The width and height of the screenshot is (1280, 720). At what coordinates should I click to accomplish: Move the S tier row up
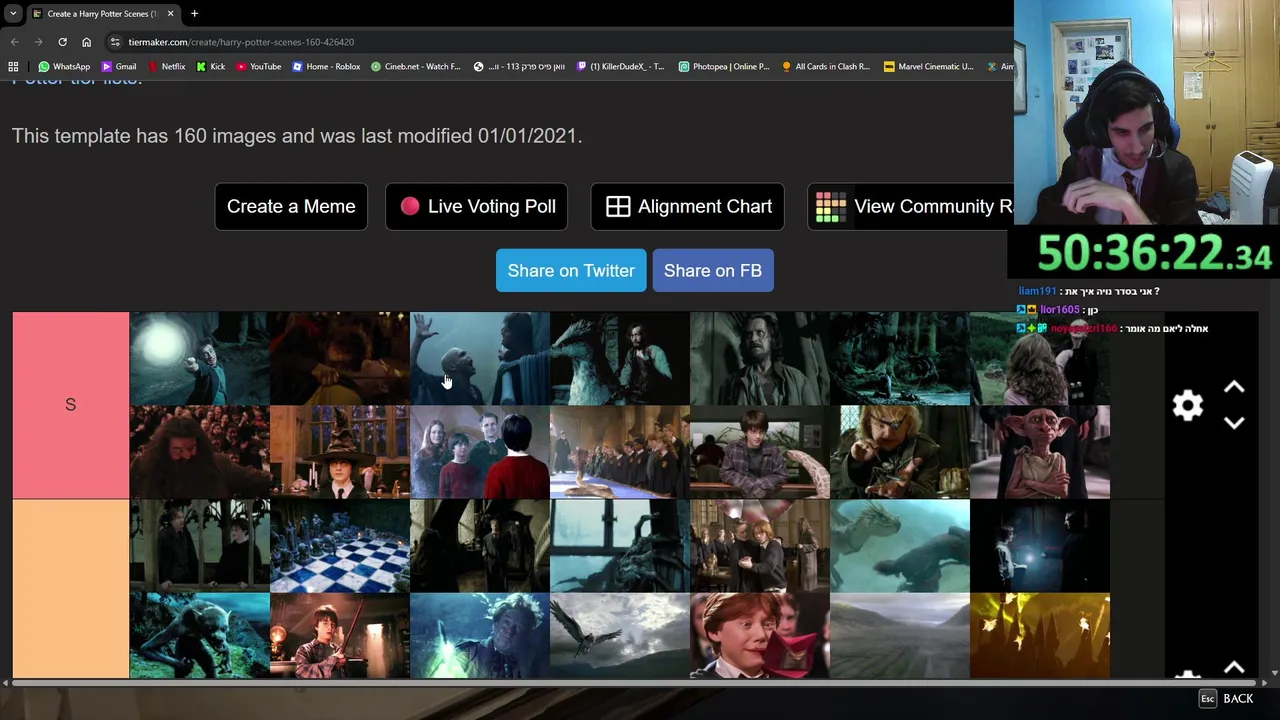(1234, 388)
